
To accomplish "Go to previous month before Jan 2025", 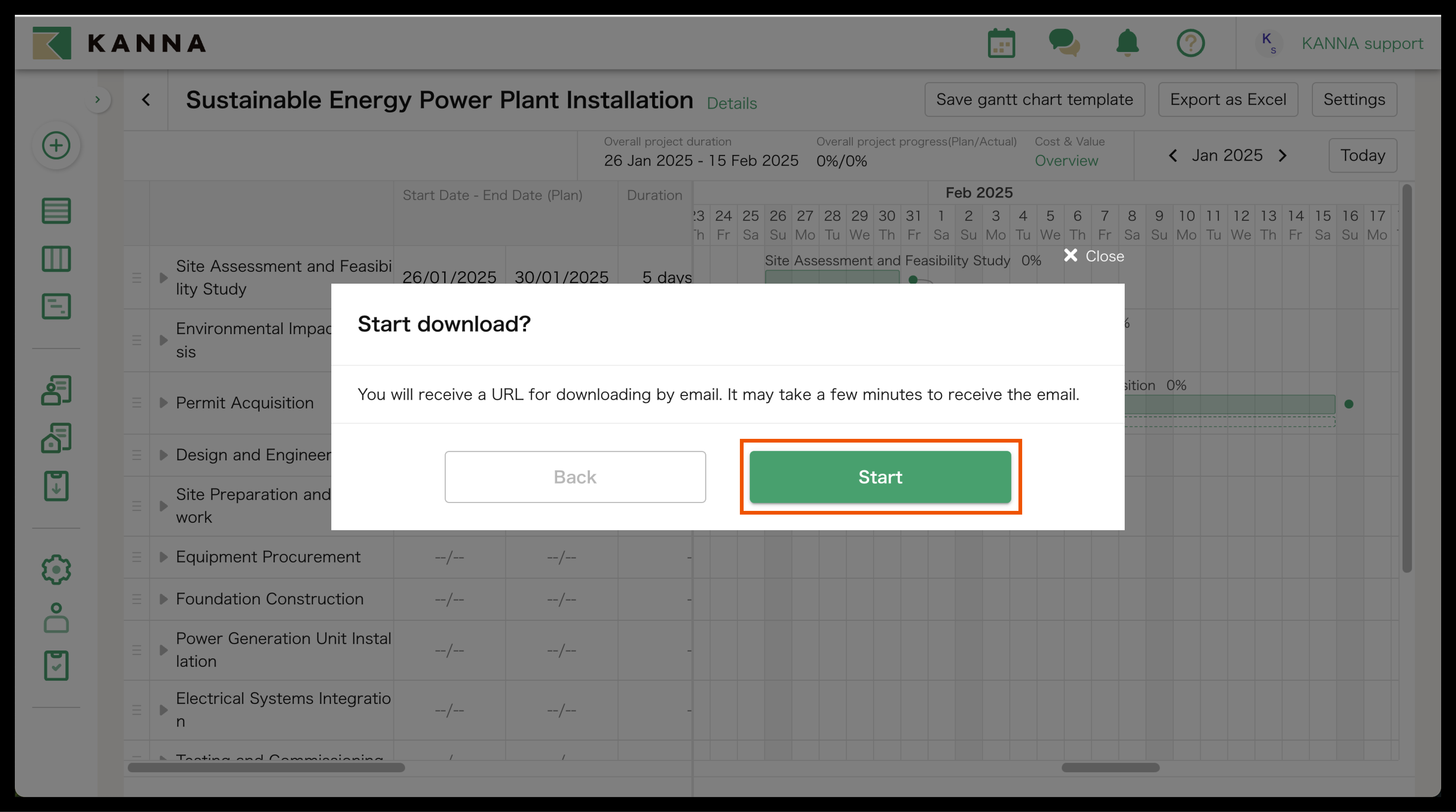I will 1173,156.
